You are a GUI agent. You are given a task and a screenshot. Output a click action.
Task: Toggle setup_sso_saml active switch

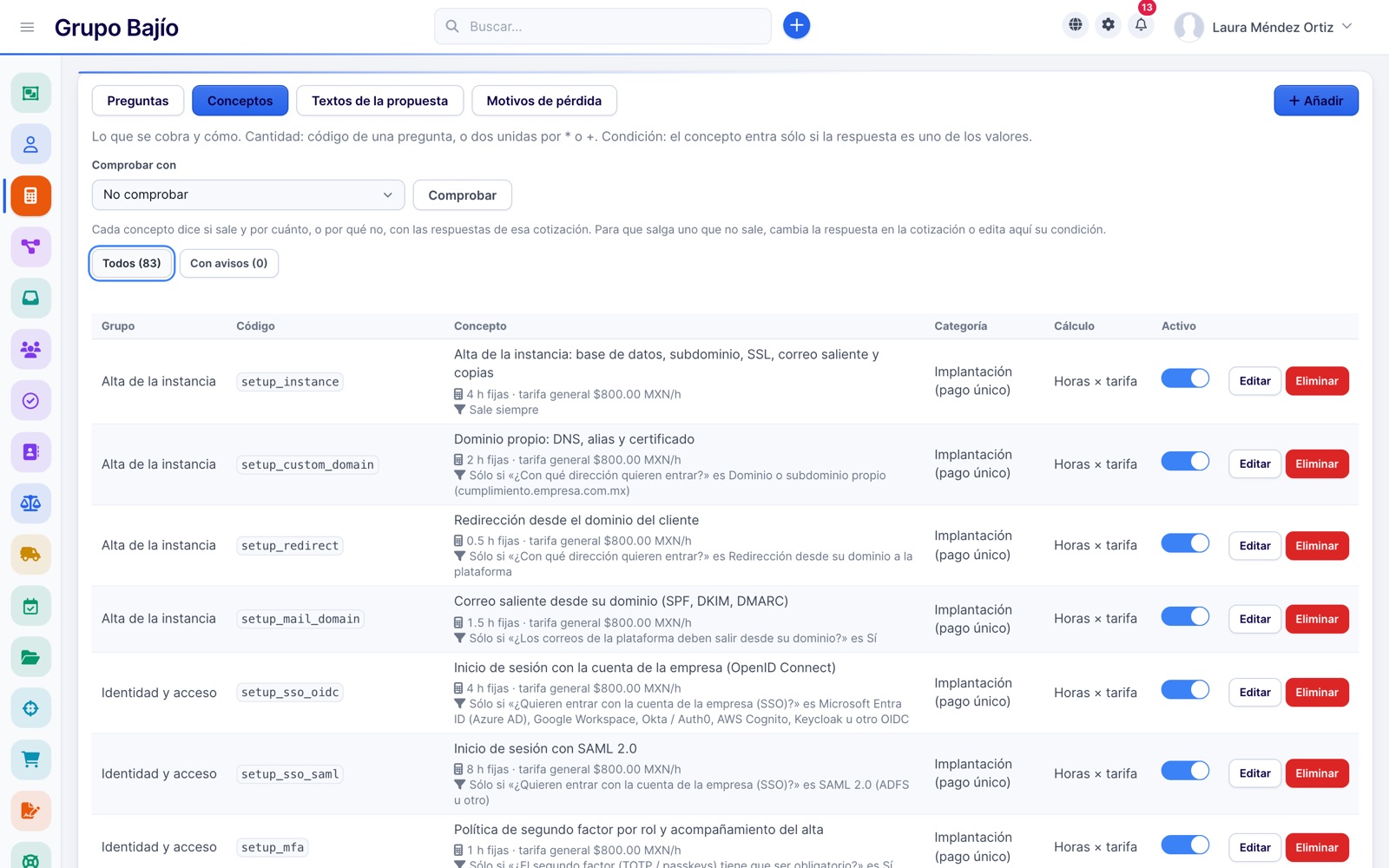tap(1185, 771)
